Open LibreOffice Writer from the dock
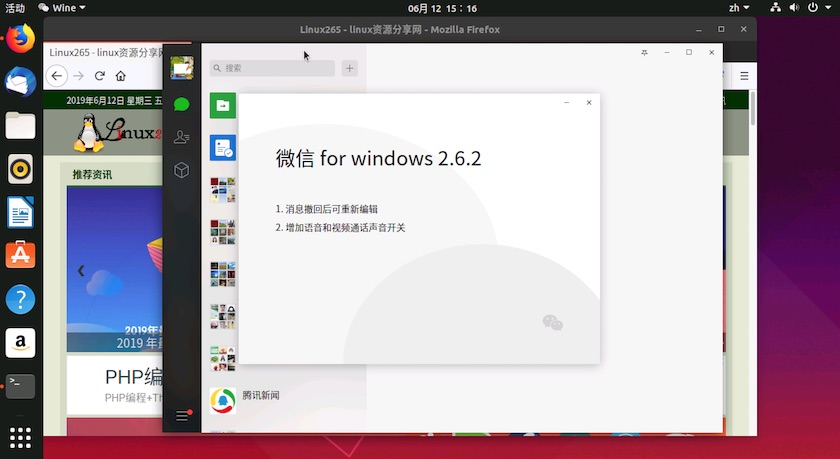The height and width of the screenshot is (459, 840). point(20,213)
